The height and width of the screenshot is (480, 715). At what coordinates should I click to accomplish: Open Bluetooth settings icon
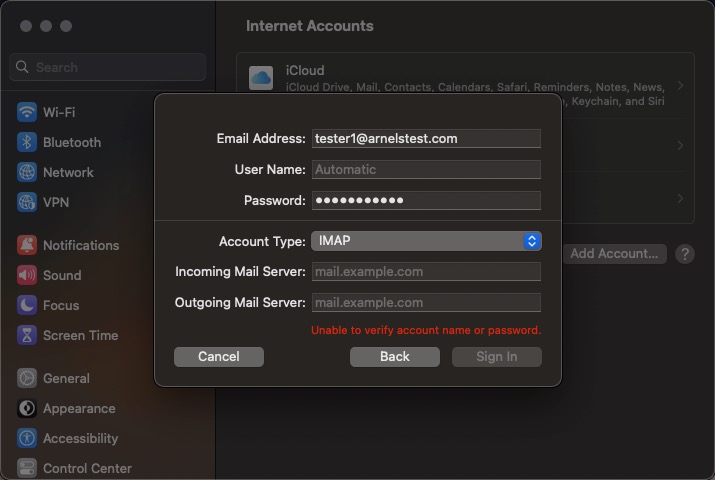[x=27, y=142]
